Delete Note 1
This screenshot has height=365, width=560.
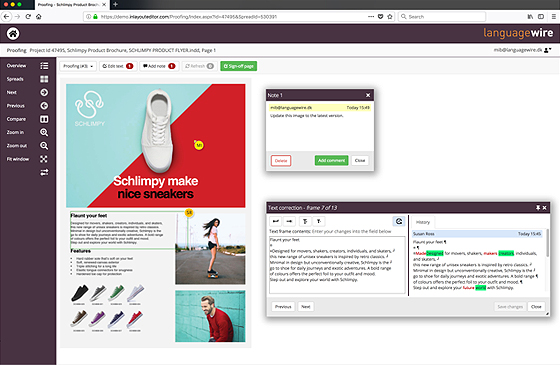pyautogui.click(x=281, y=161)
